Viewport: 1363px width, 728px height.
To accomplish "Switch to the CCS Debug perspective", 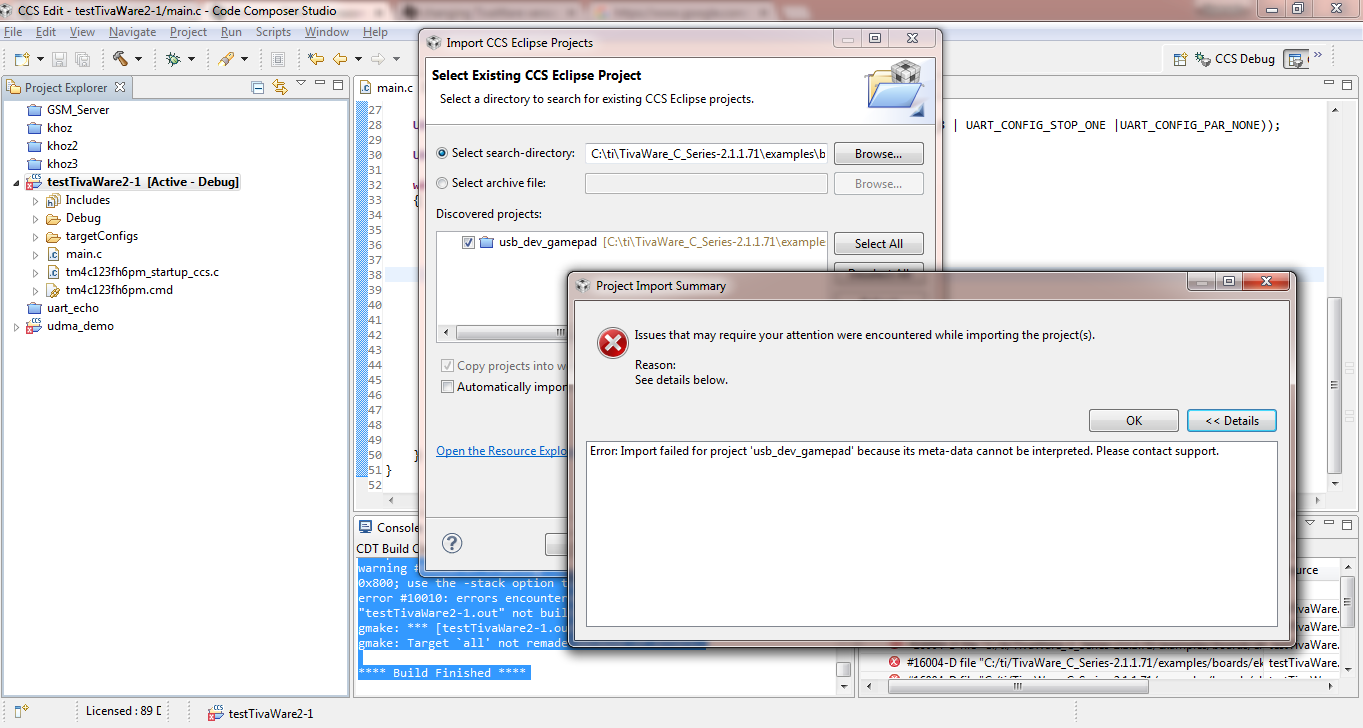I will coord(1235,59).
